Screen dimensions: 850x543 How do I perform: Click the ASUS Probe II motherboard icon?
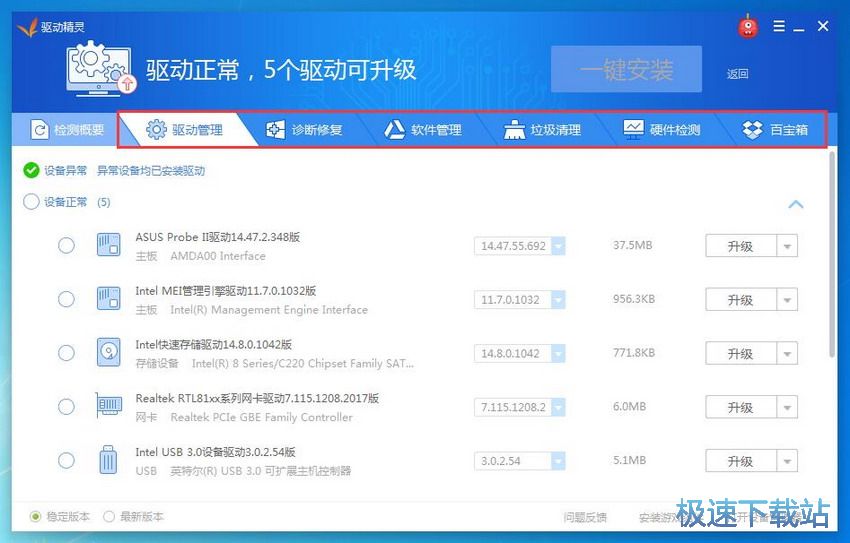click(x=108, y=245)
